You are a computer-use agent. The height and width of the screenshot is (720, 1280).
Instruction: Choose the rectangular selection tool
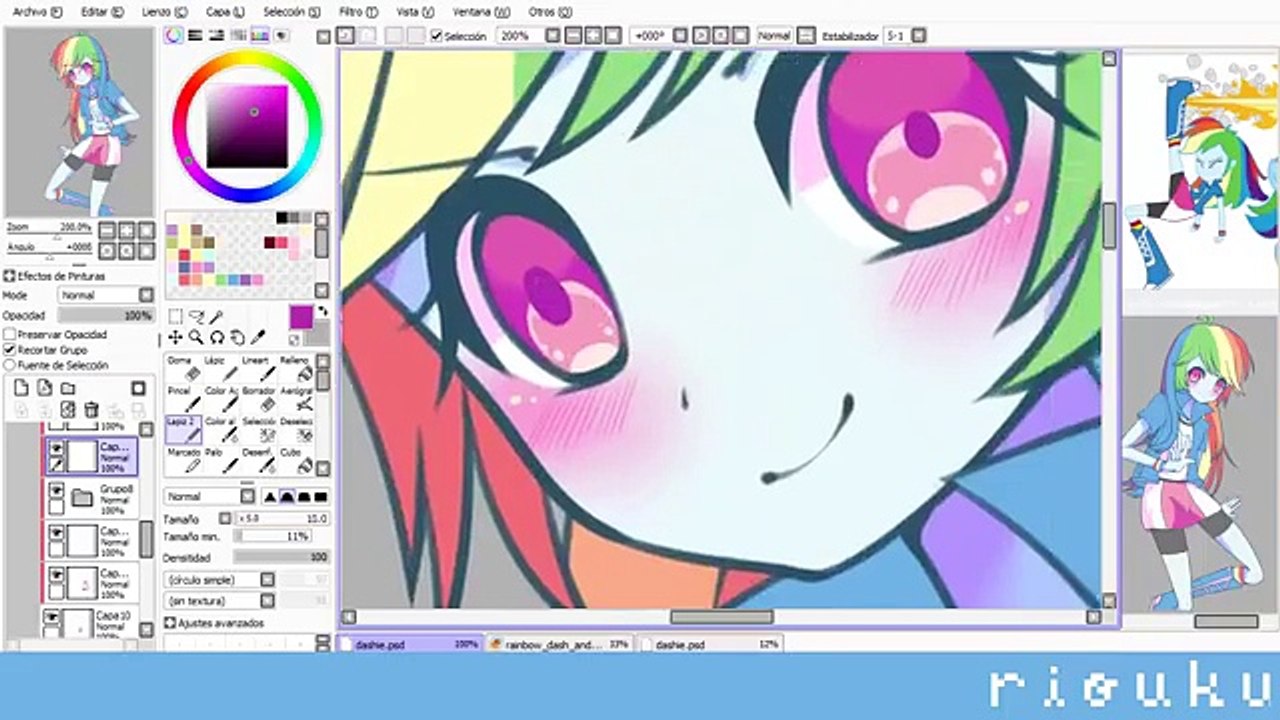tap(175, 317)
